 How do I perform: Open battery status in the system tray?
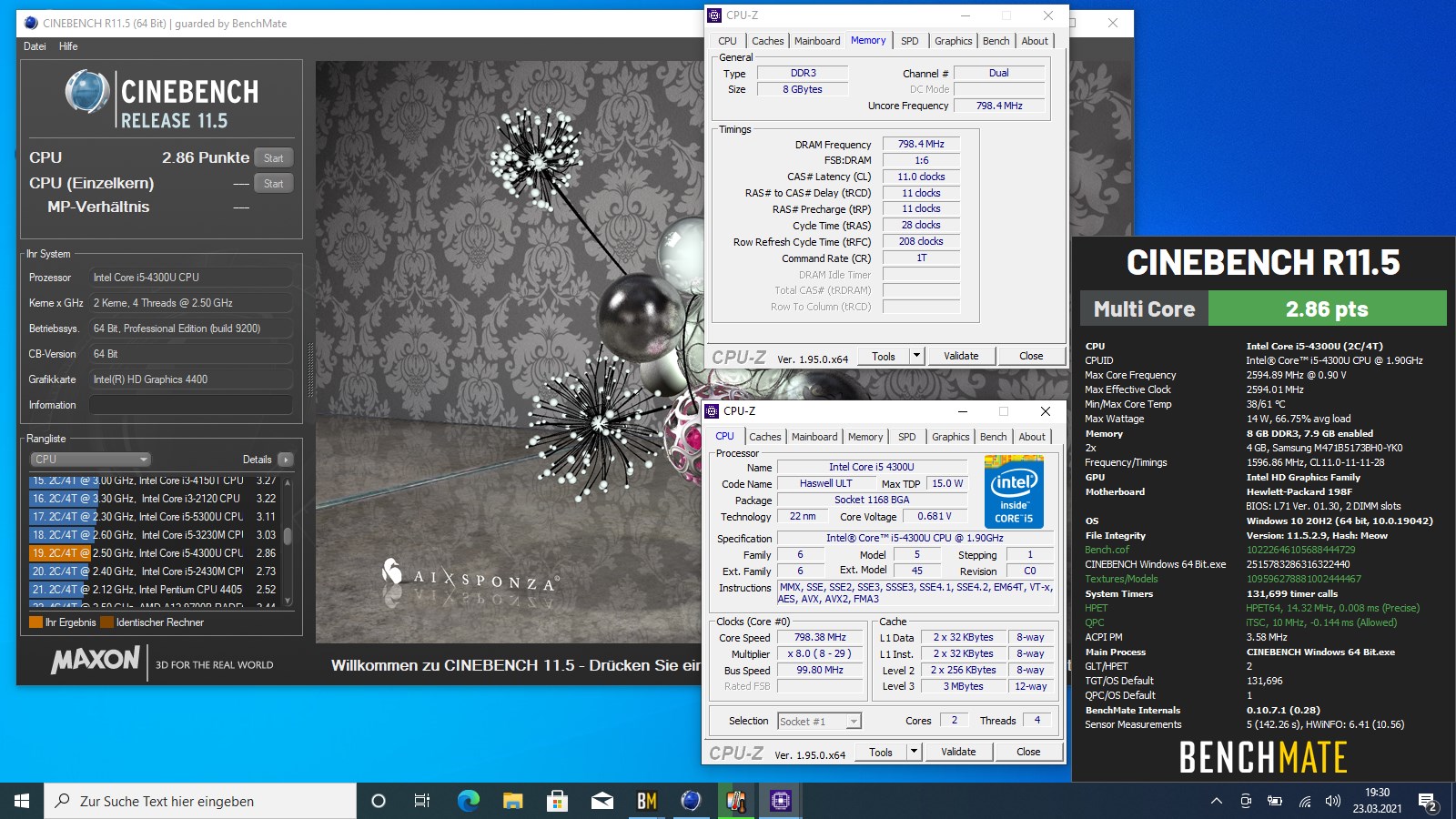click(1275, 801)
